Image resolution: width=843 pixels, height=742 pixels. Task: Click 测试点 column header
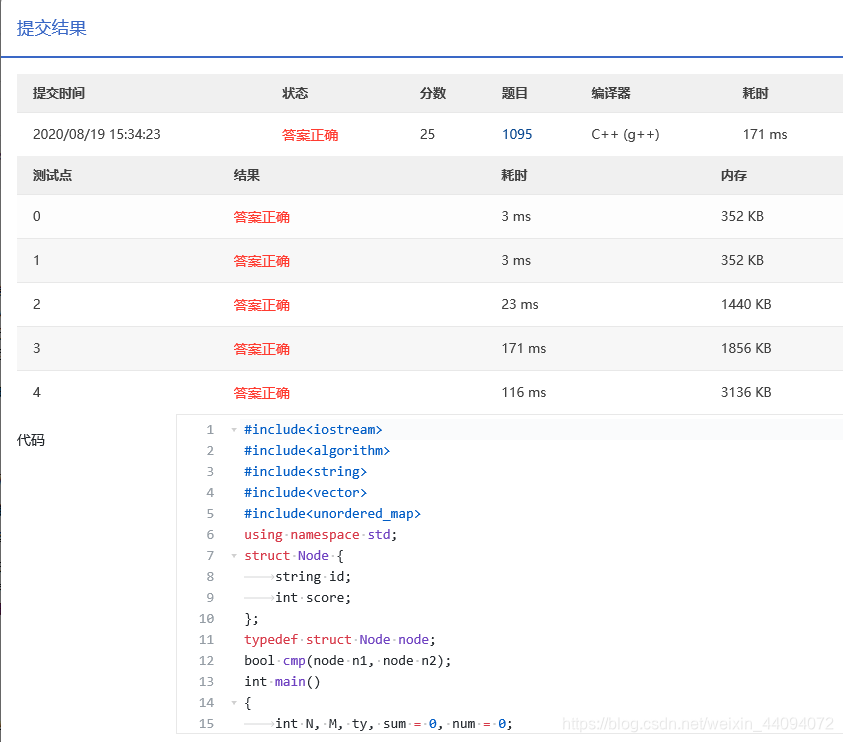point(52,175)
